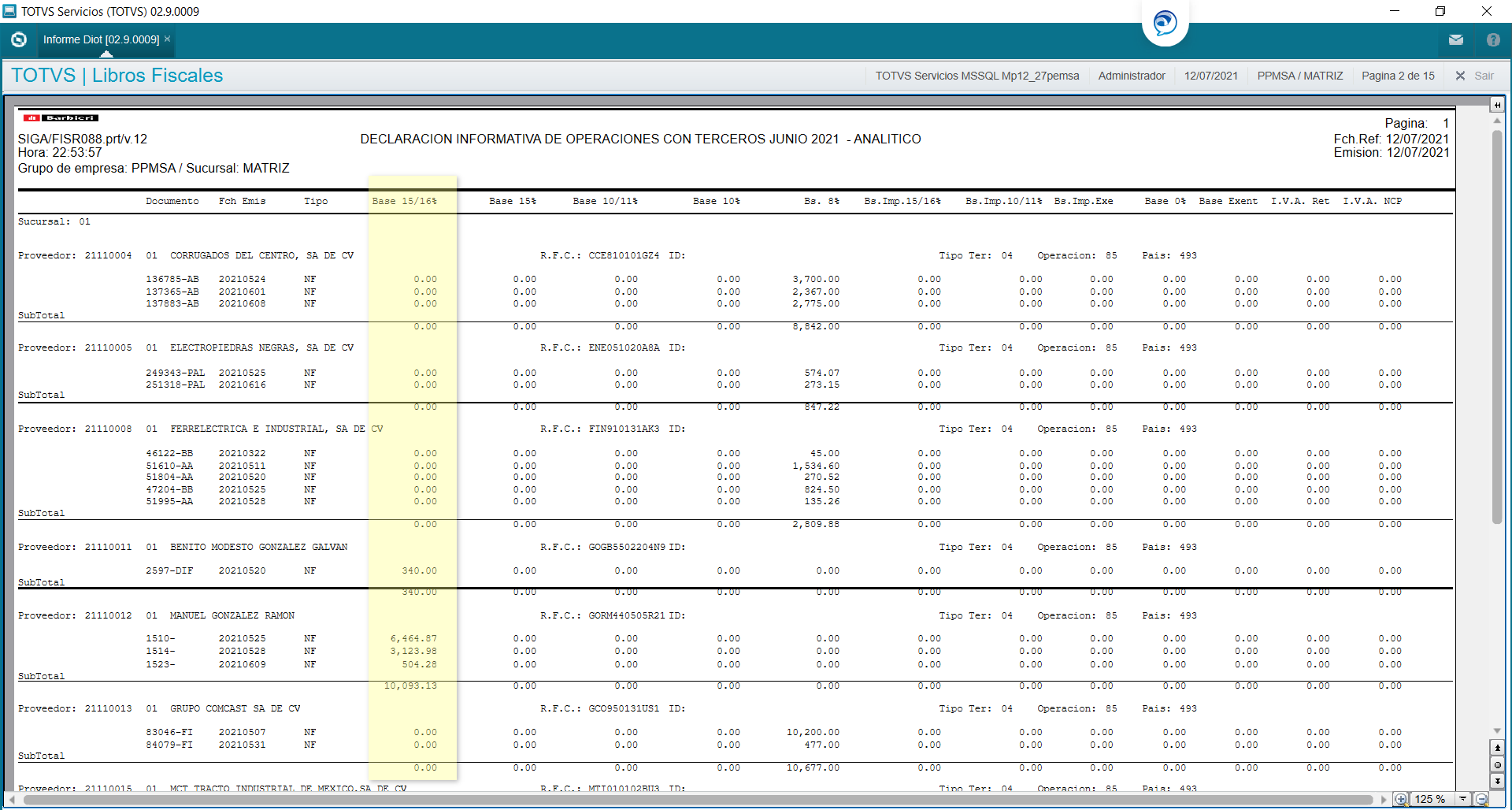Click the 12/07/2021 date in the header bar
Viewport: 1512px width, 810px height.
[x=1210, y=76]
